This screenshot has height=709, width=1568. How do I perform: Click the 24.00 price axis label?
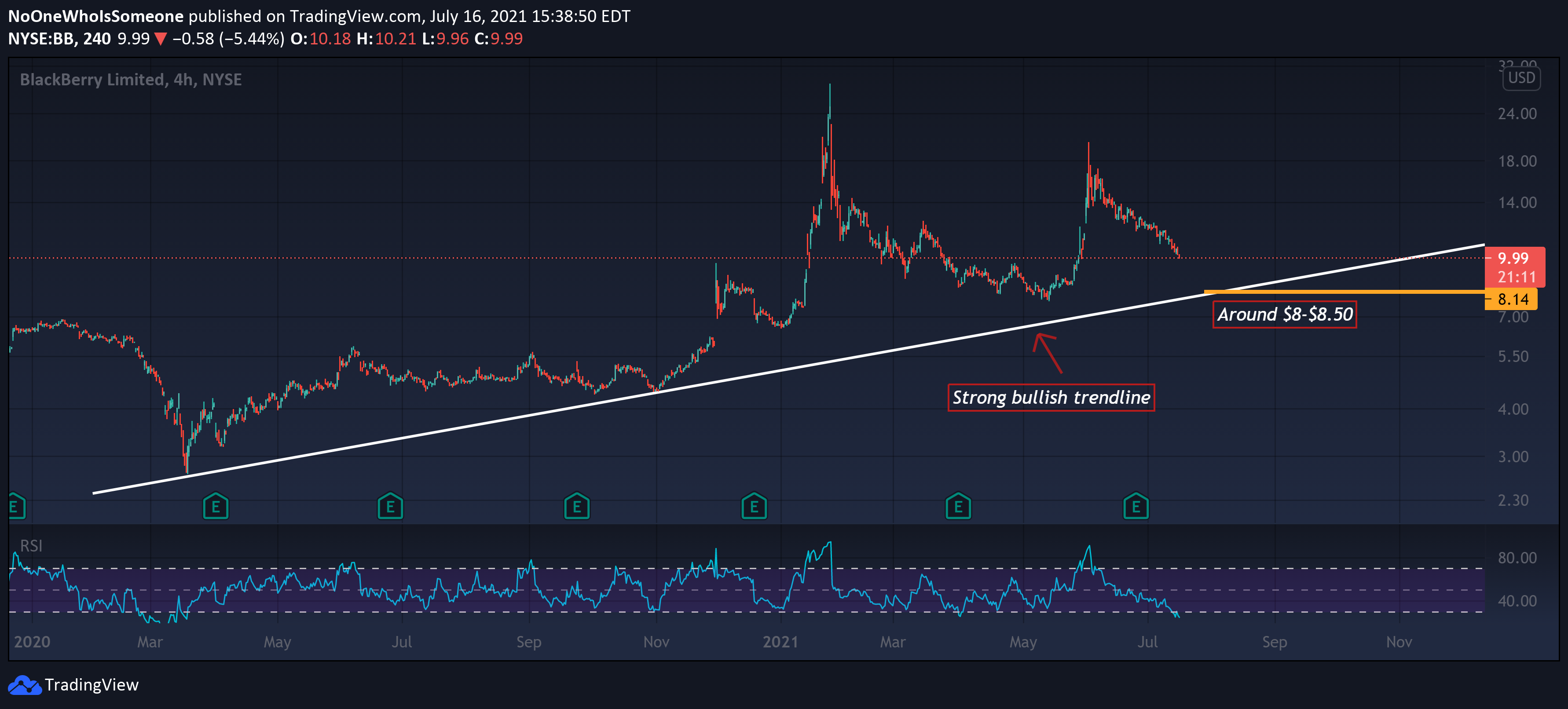click(1517, 114)
